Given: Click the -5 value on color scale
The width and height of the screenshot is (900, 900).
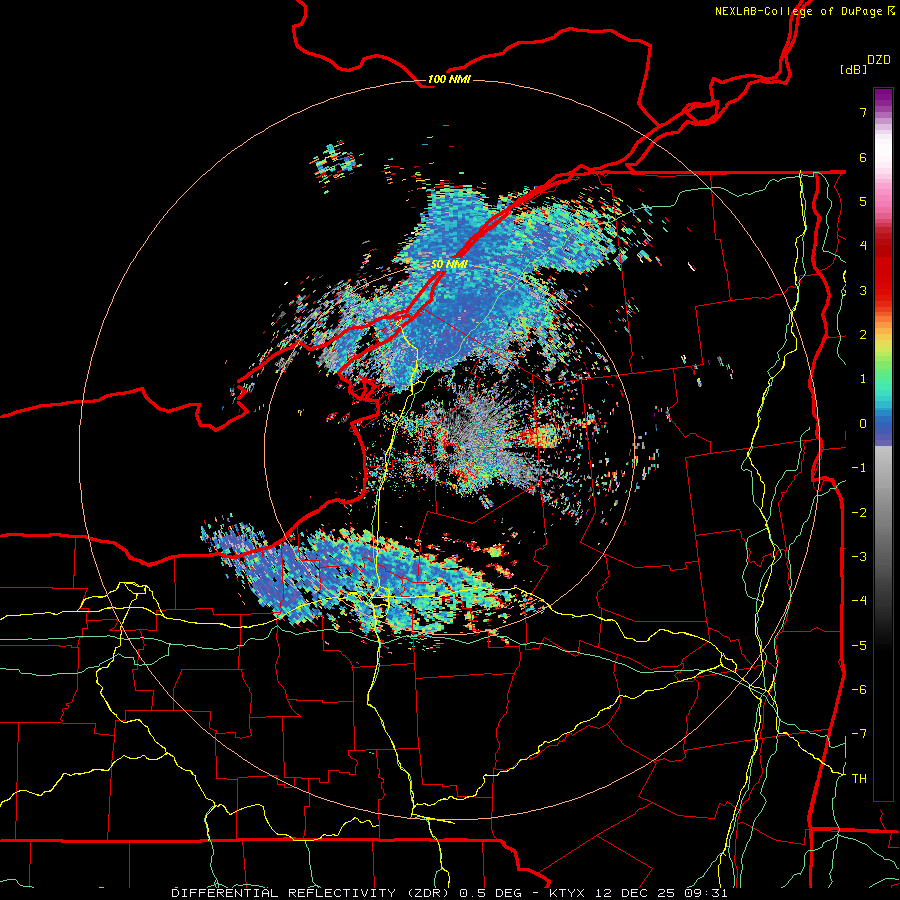Looking at the screenshot, I should 859,646.
